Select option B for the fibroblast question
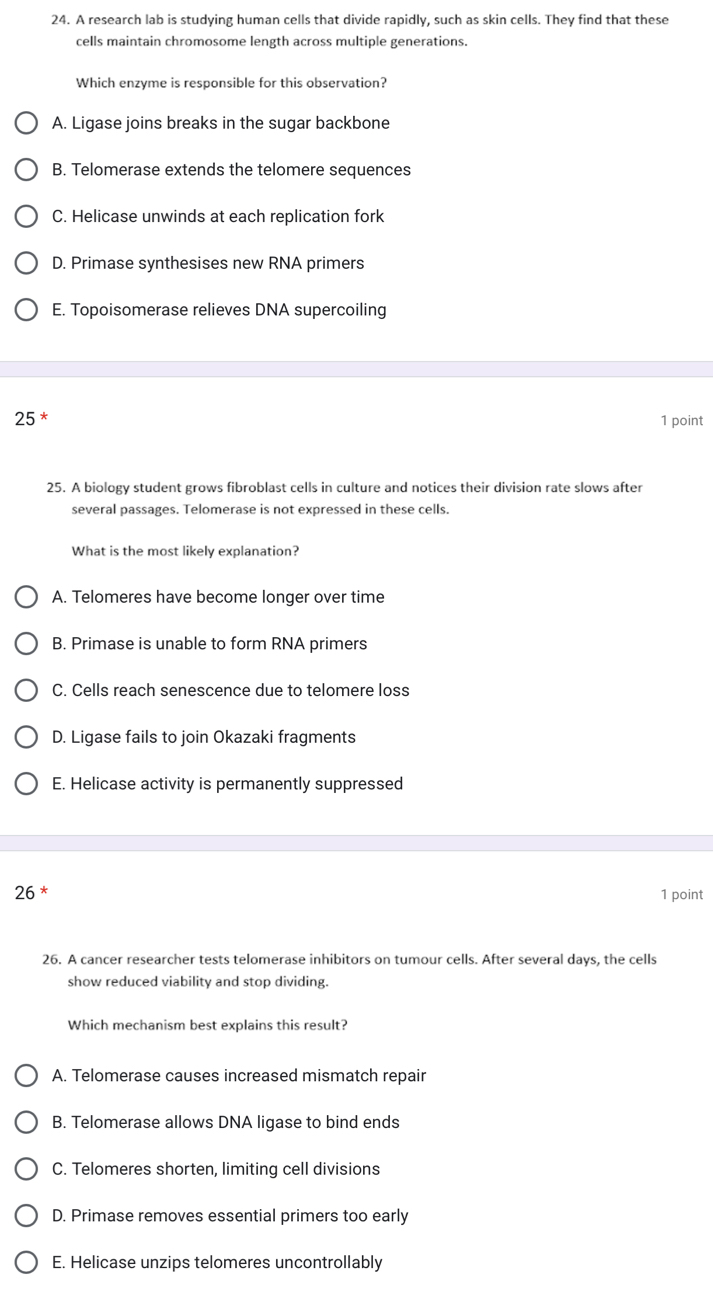Image resolution: width=713 pixels, height=1294 pixels. click(x=26, y=643)
